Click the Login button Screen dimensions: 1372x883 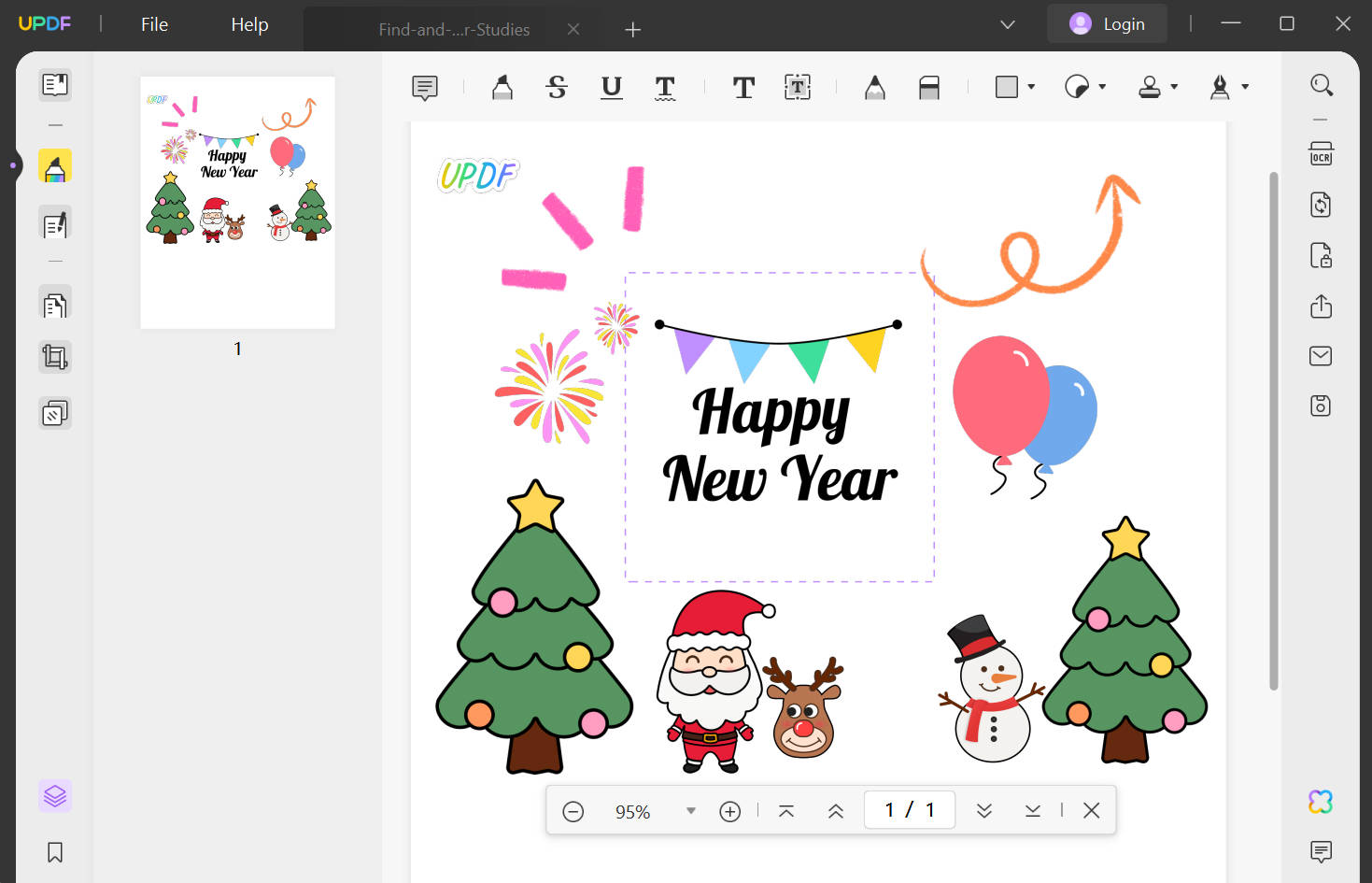pos(1107,23)
